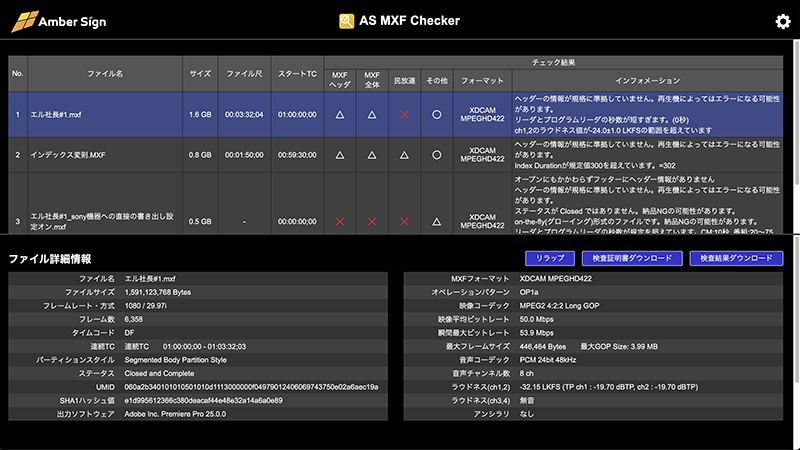Click 連続TC range 01:00:00;00 - 01:03:32;03
The height and width of the screenshot is (450, 800).
[205, 346]
